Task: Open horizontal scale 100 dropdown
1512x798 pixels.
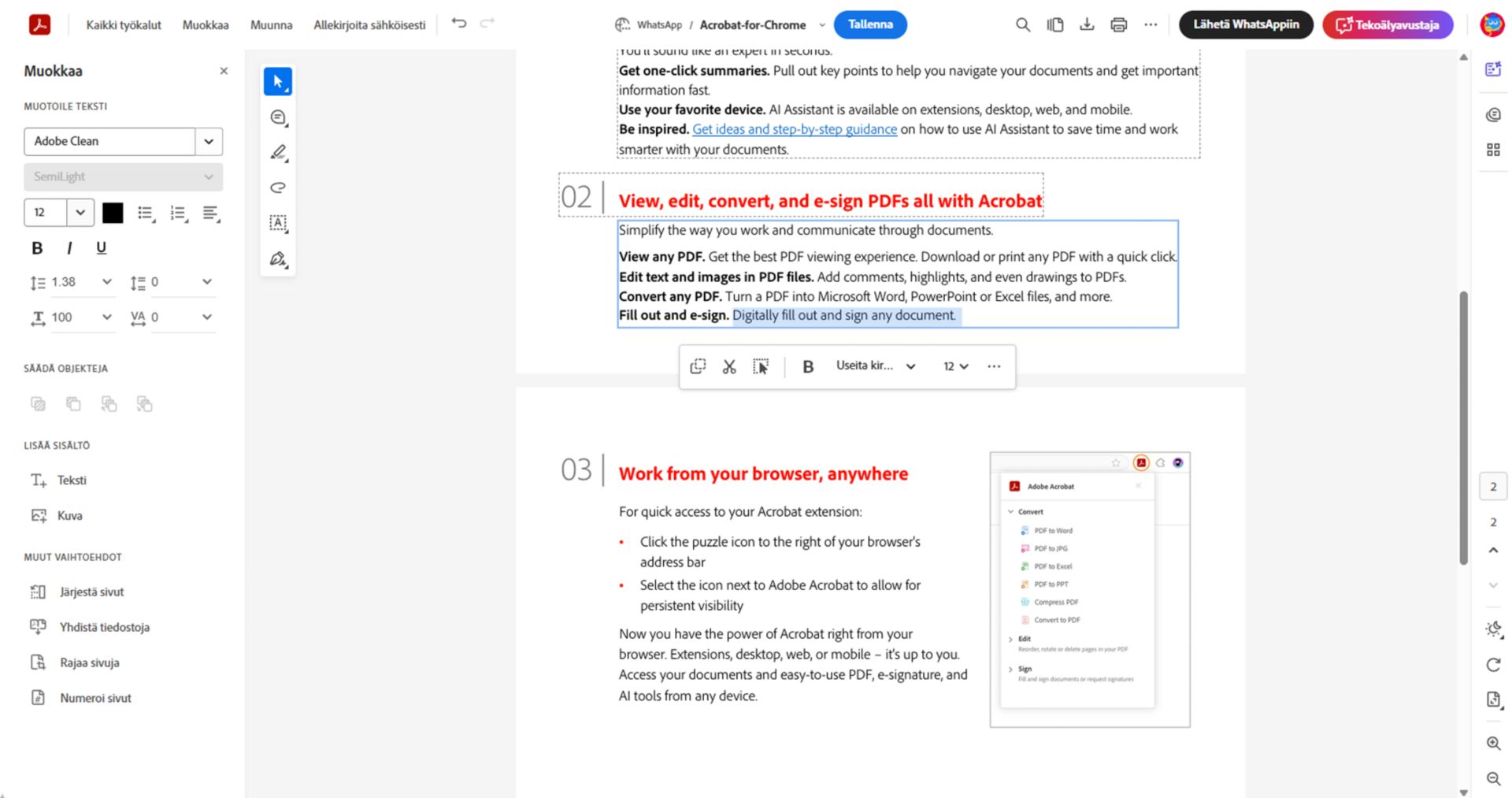Action: (107, 317)
